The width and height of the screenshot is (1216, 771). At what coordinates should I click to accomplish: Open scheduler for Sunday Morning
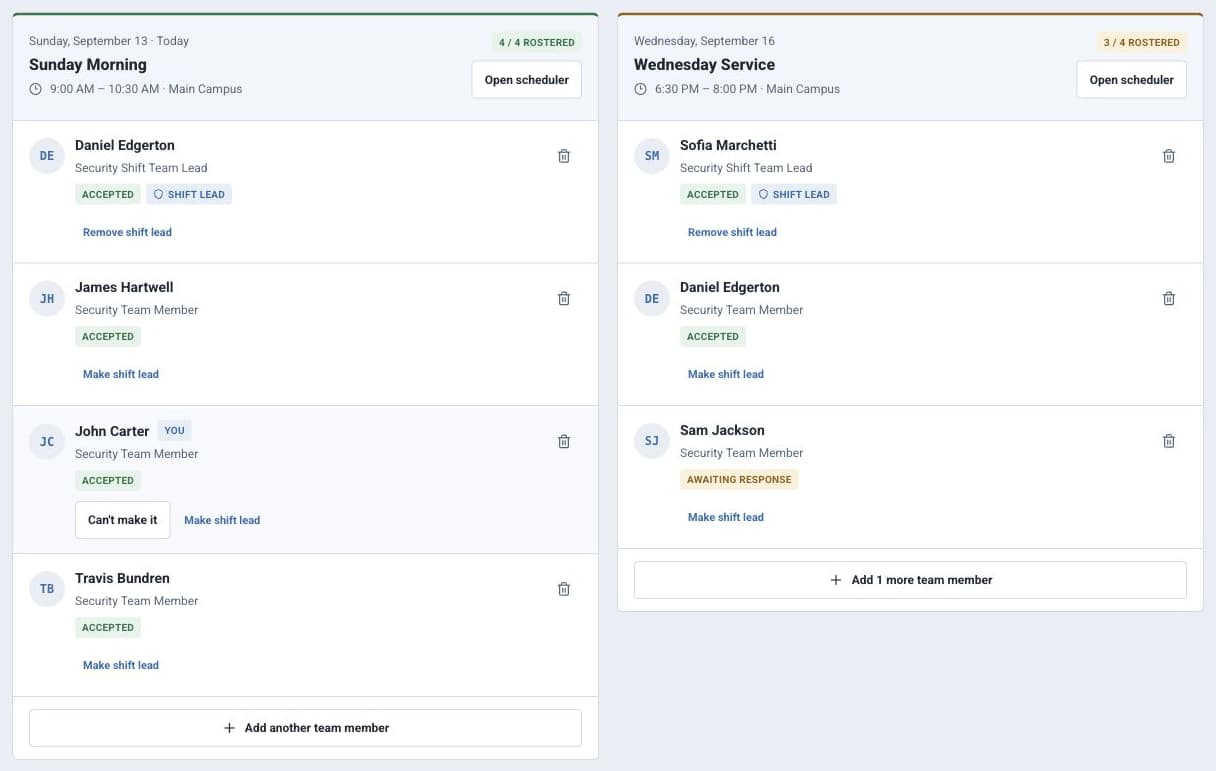(527, 80)
